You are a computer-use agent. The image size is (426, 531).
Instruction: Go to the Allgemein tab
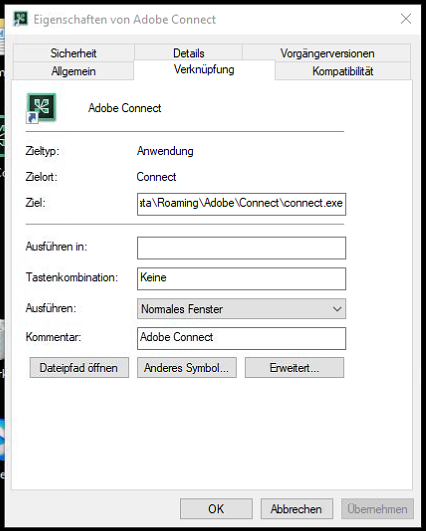pos(73,71)
